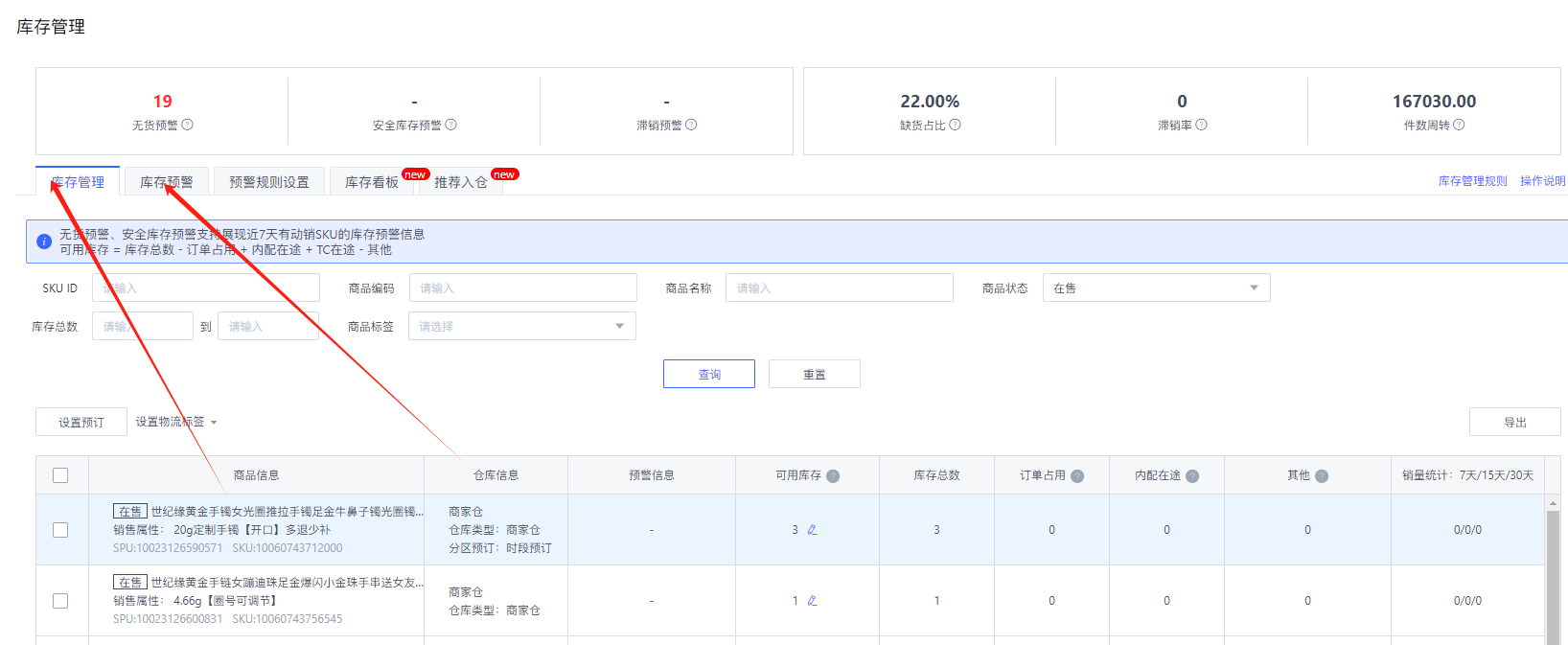Click help icon in 内配在途 column header
Image resolution: width=1568 pixels, height=645 pixels.
point(1192,476)
